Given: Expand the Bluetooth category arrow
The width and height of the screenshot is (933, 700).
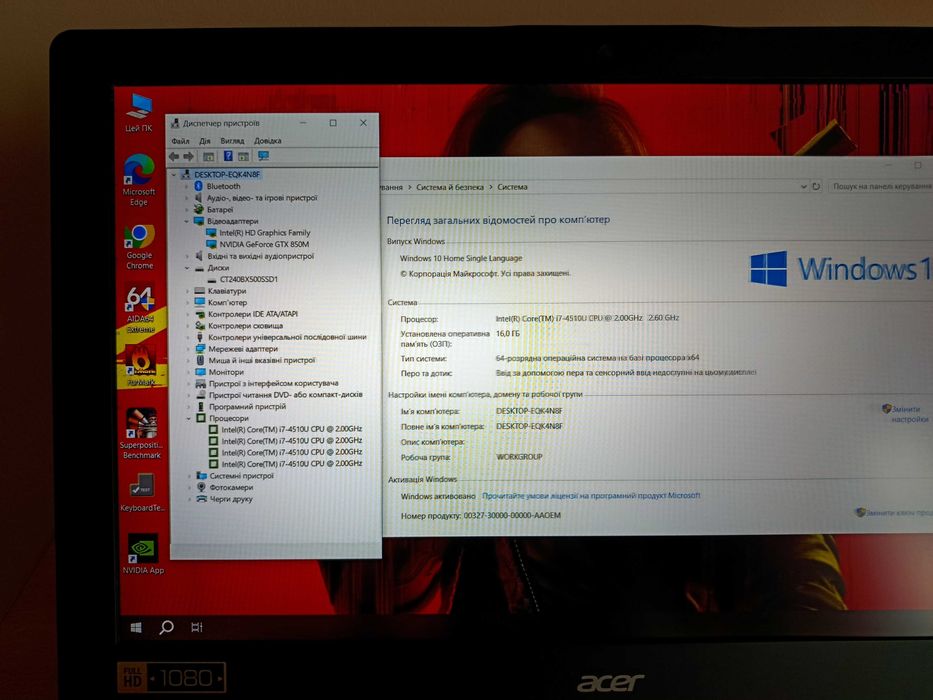Looking at the screenshot, I should point(186,186).
